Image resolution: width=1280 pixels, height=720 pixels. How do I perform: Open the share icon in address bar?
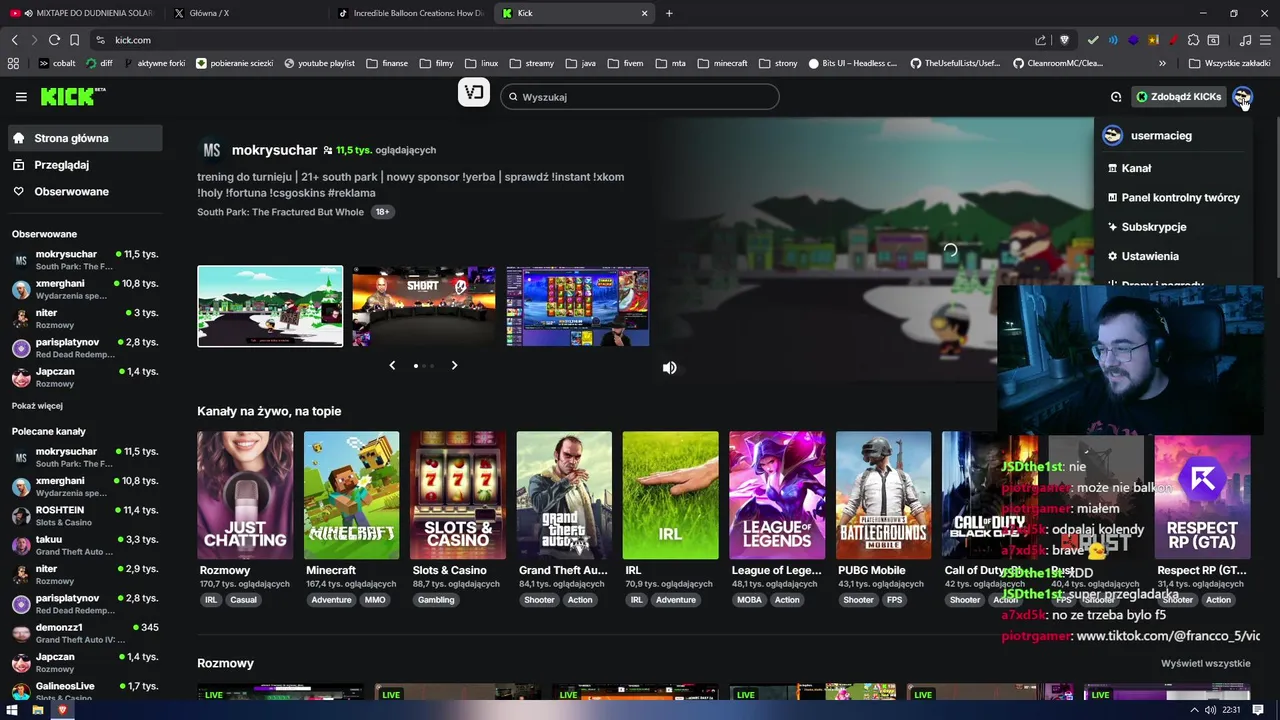pos(1041,40)
